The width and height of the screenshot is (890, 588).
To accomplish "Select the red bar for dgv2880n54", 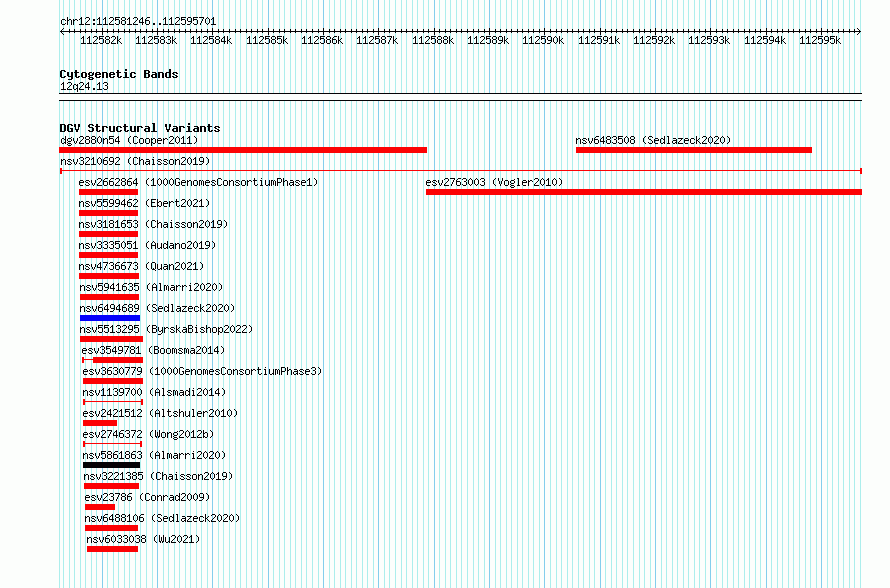I will (243, 150).
